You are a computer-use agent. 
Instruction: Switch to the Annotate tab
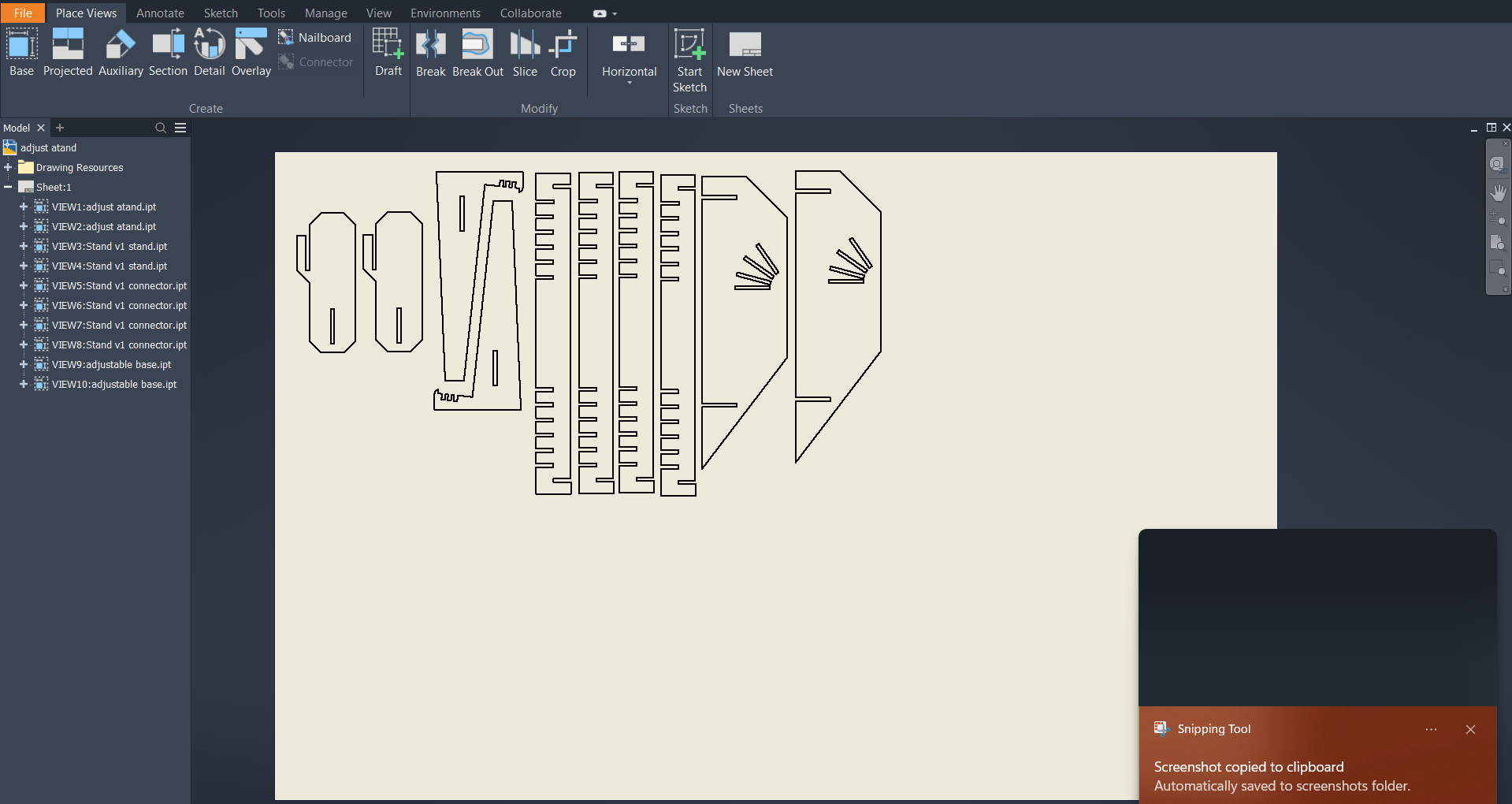click(x=160, y=13)
